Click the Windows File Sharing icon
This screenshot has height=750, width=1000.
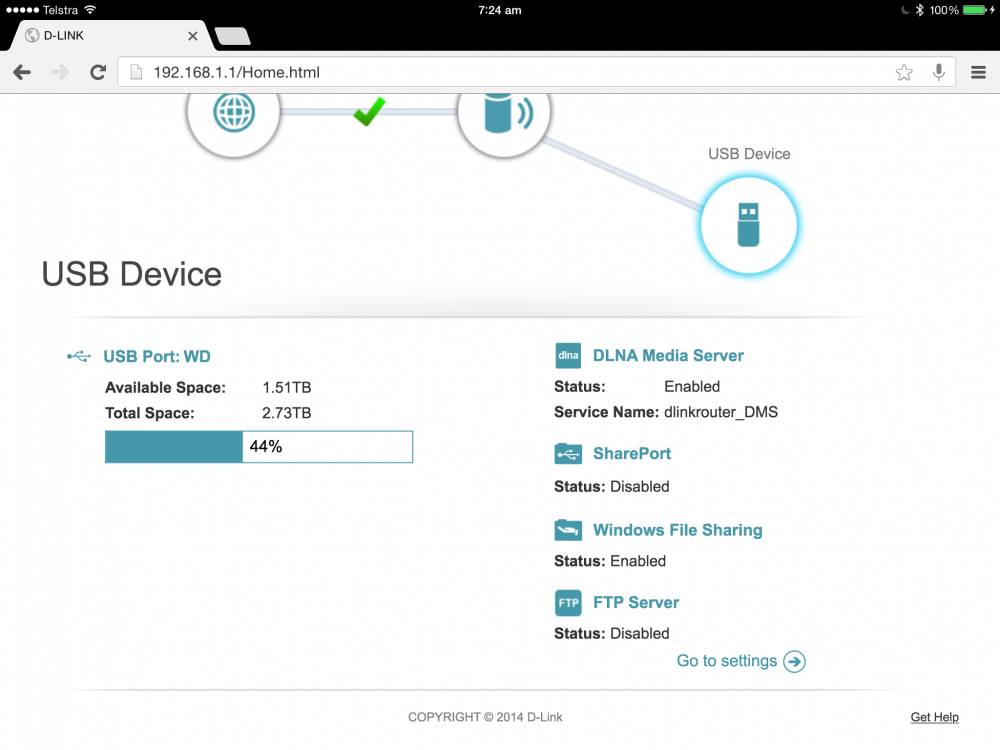click(568, 530)
